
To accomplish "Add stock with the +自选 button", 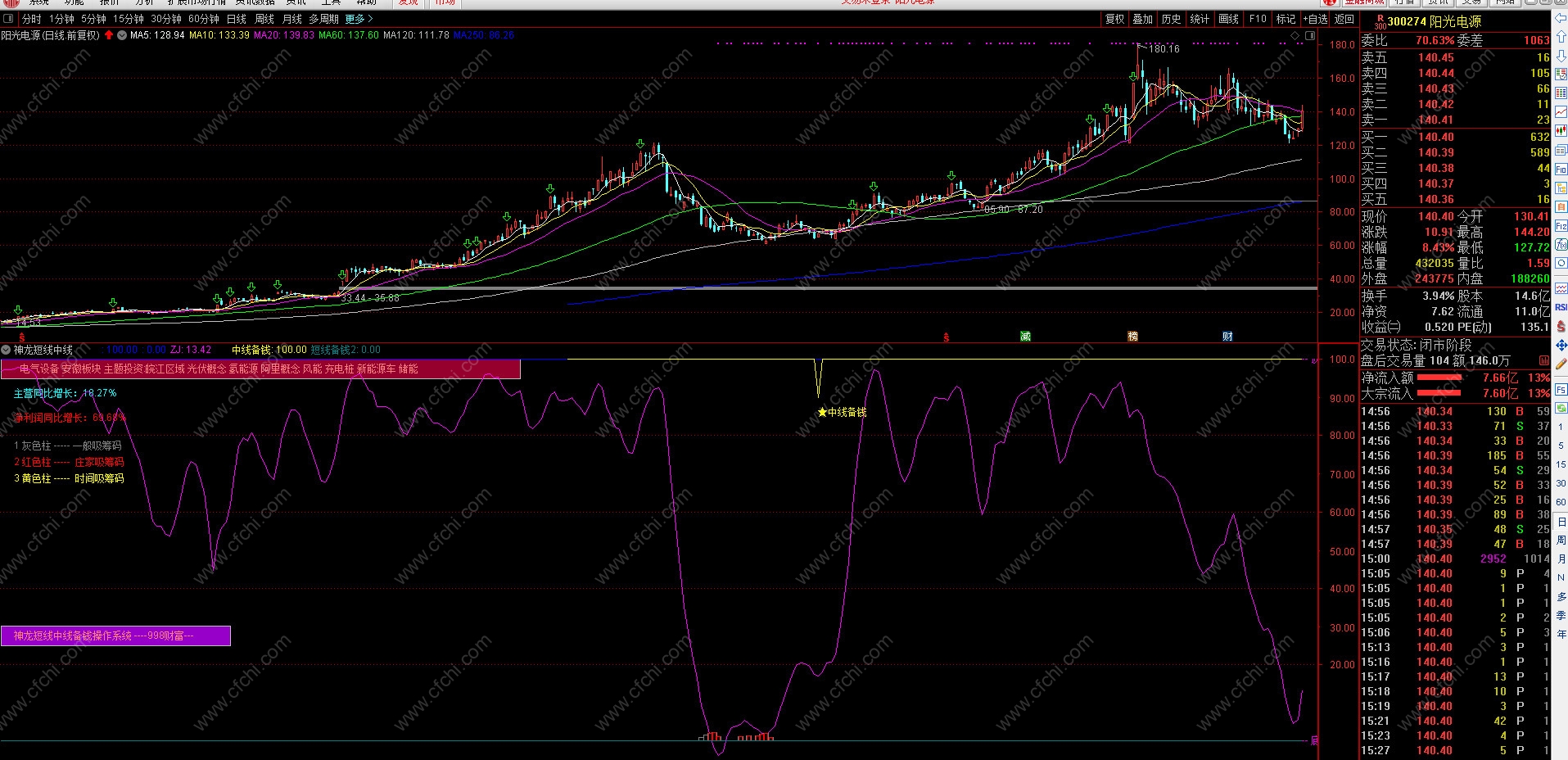I will [x=1315, y=19].
